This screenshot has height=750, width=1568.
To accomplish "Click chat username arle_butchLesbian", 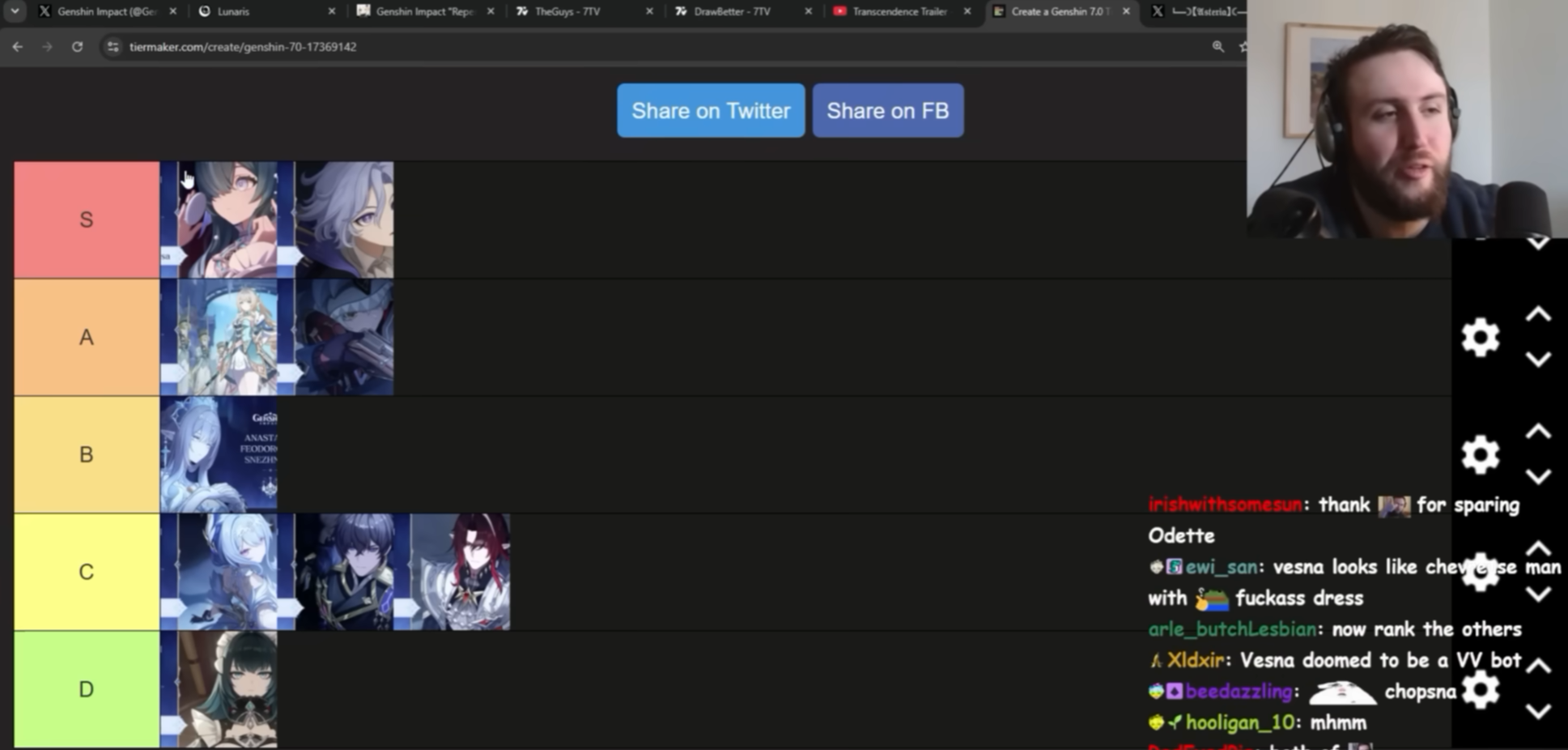I will click(x=1232, y=629).
